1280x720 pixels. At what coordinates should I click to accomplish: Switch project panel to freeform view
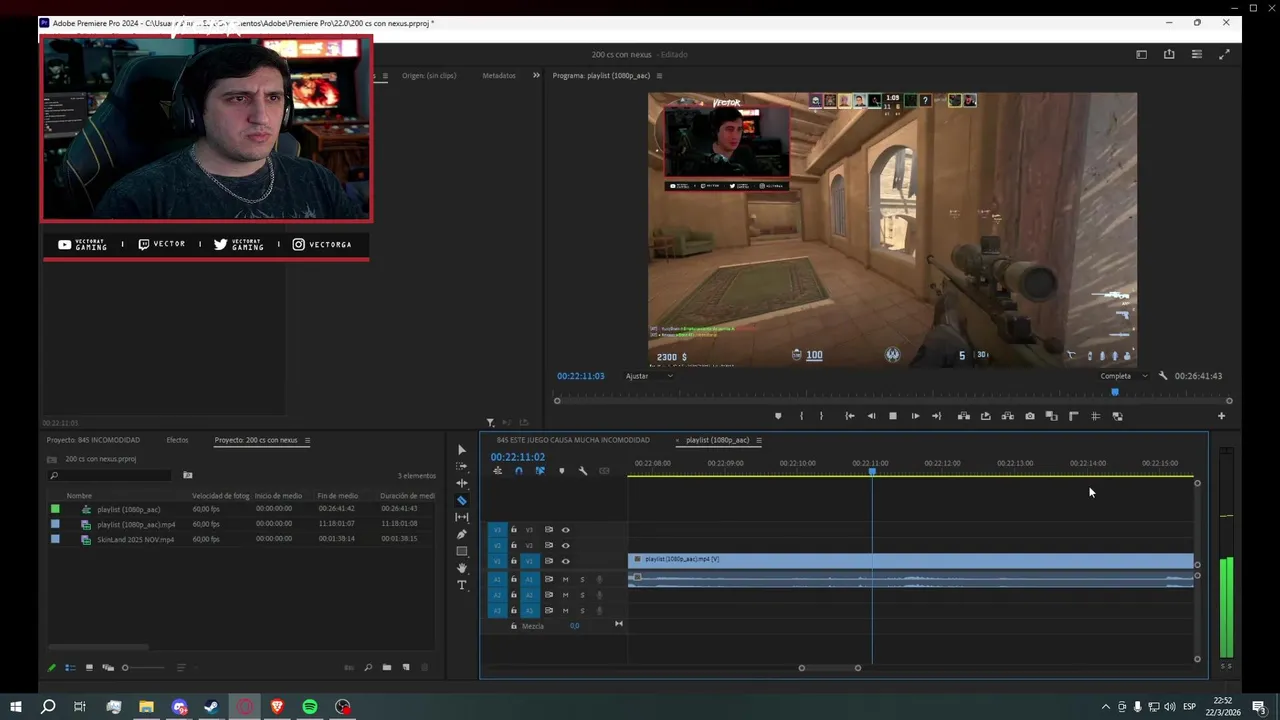(107, 667)
